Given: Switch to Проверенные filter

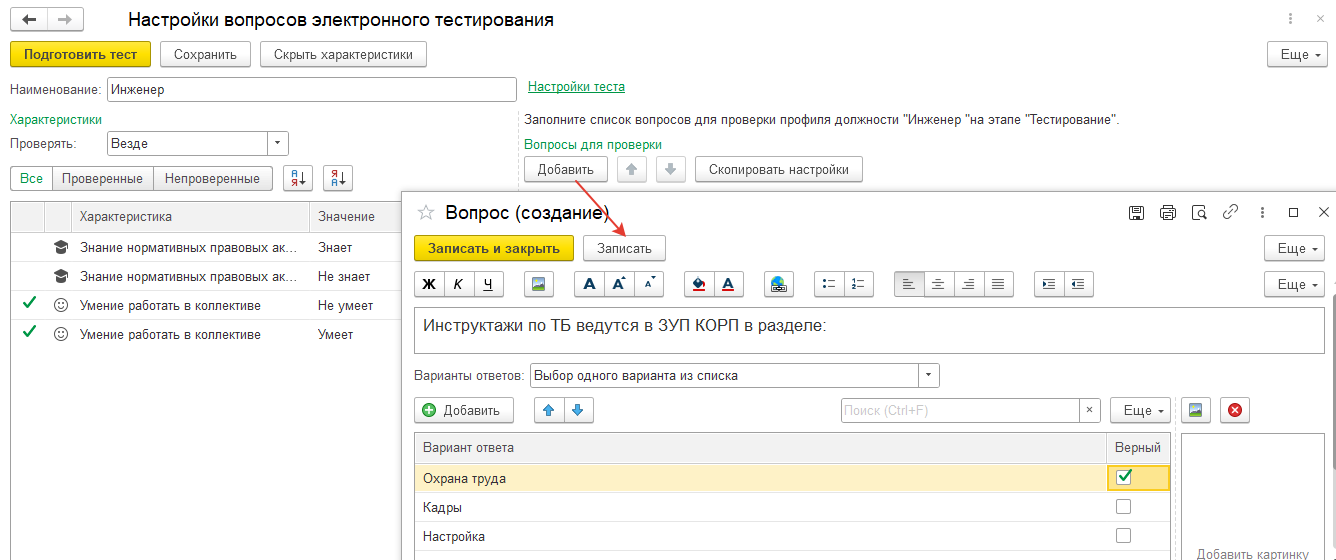Looking at the screenshot, I should 103,178.
